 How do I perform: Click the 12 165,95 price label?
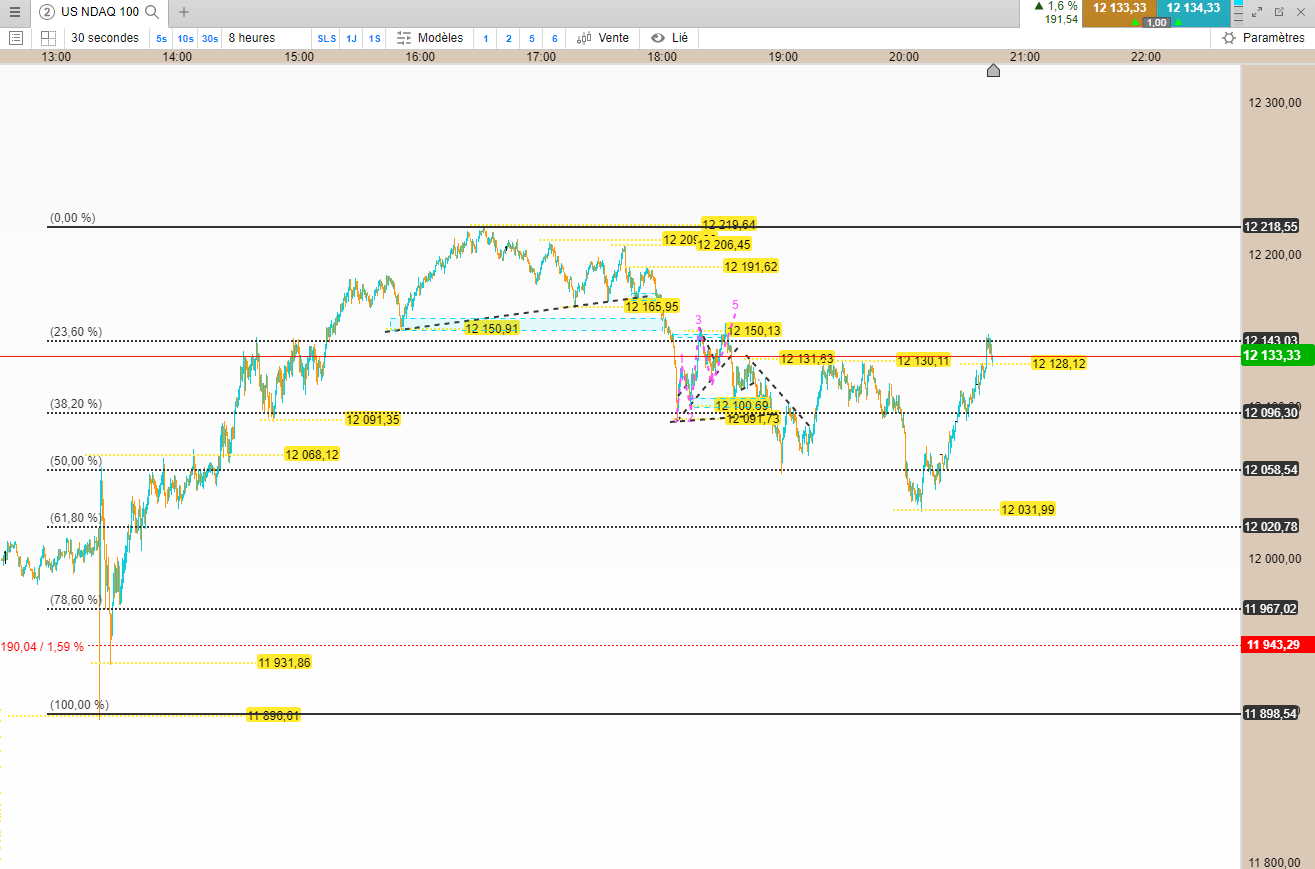click(x=652, y=306)
